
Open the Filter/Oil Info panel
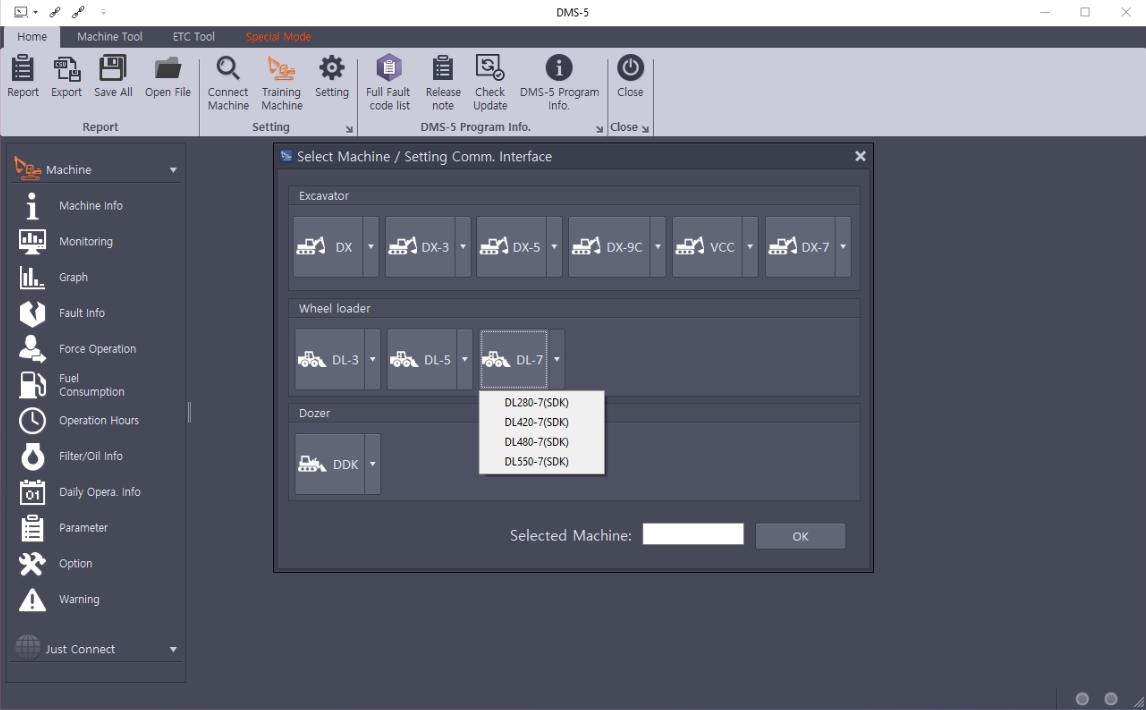(x=90, y=456)
